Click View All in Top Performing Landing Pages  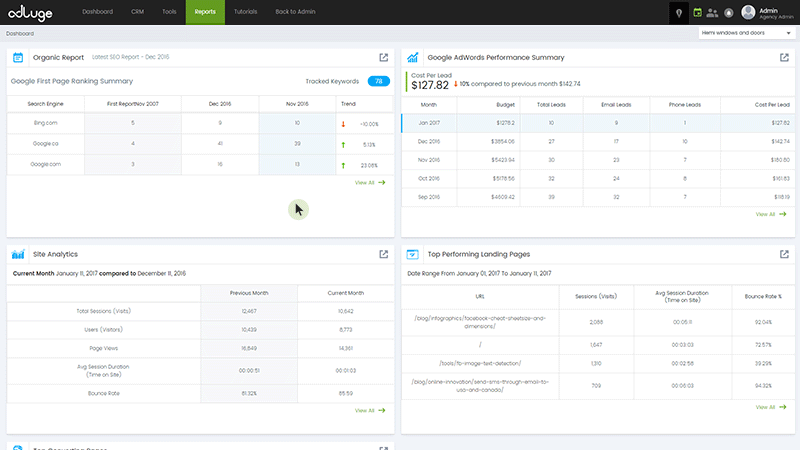click(771, 407)
